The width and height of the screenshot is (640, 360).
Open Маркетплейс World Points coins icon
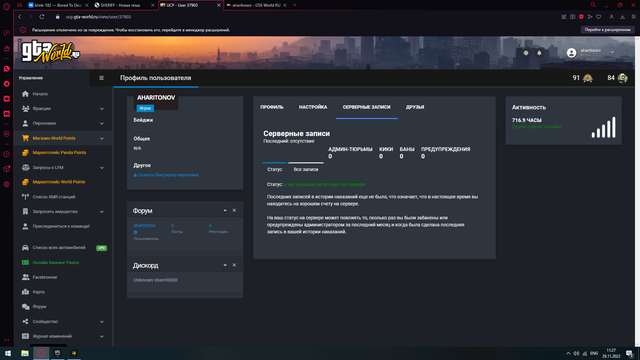25,182
